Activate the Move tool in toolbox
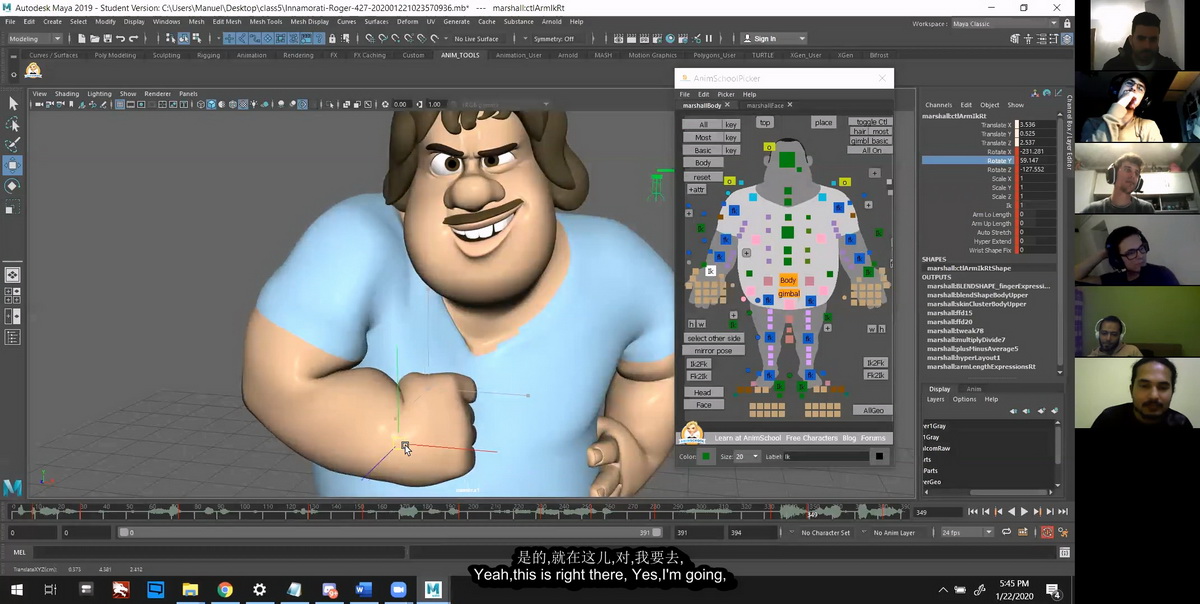The width and height of the screenshot is (1200, 604). point(13,165)
